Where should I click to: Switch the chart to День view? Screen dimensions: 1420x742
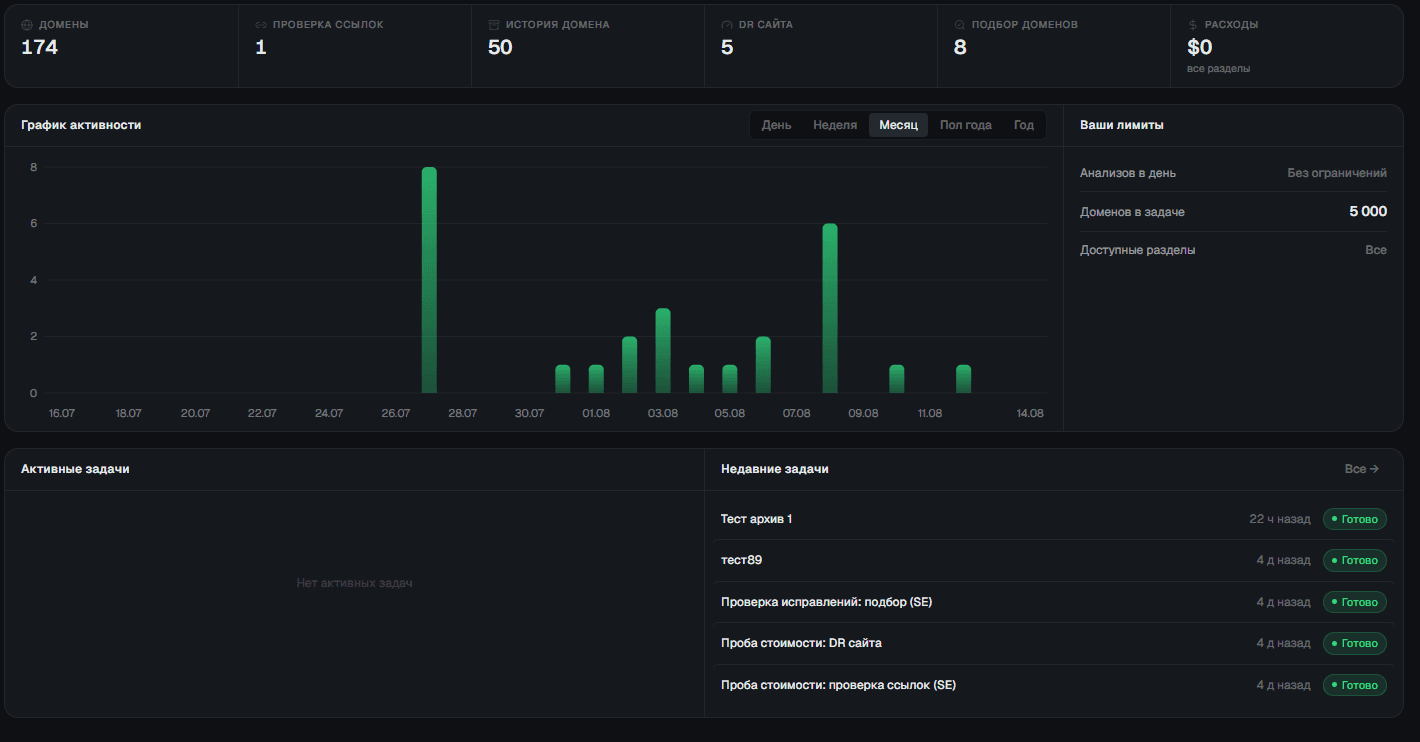776,125
